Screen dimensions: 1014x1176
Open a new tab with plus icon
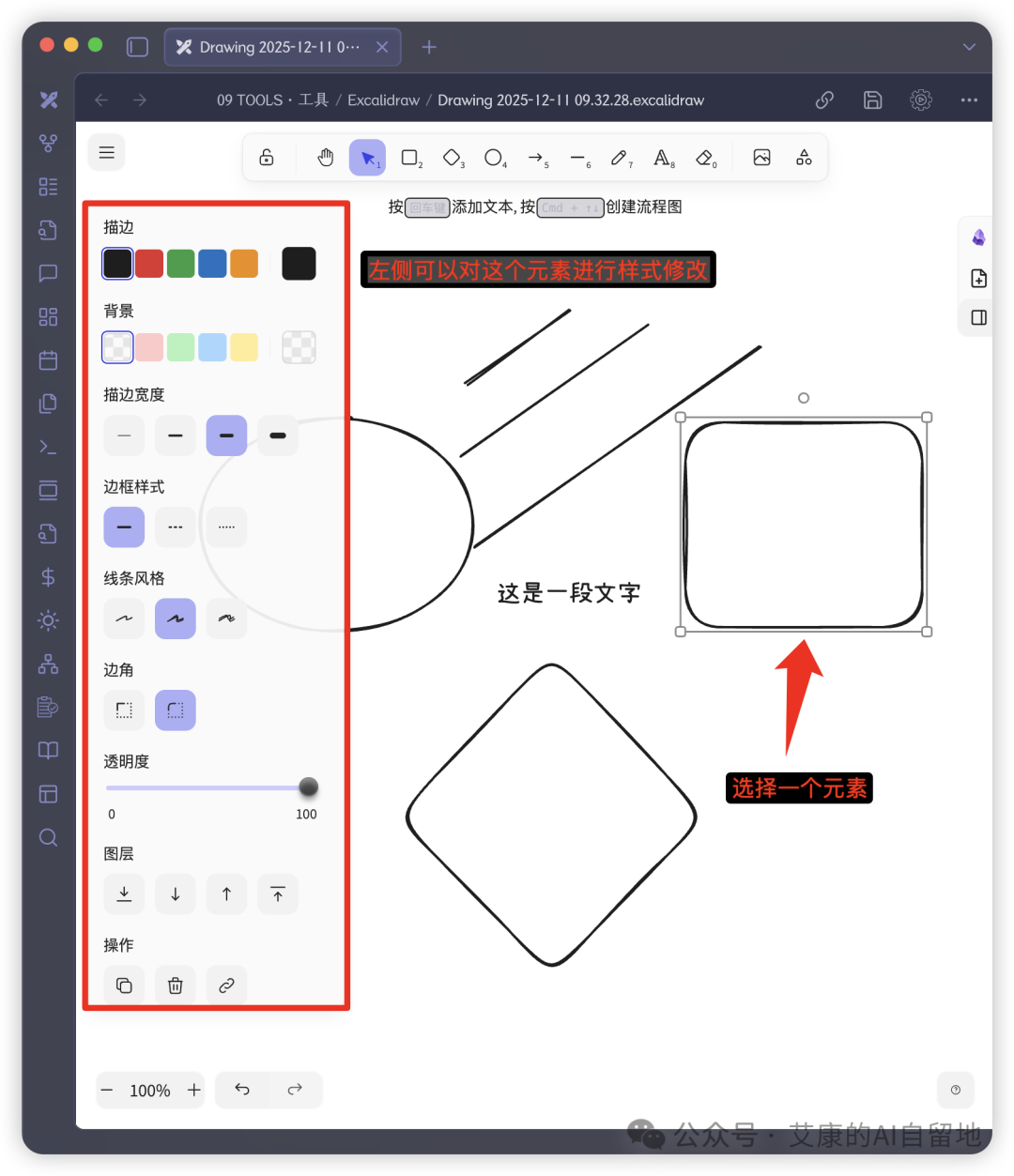429,47
